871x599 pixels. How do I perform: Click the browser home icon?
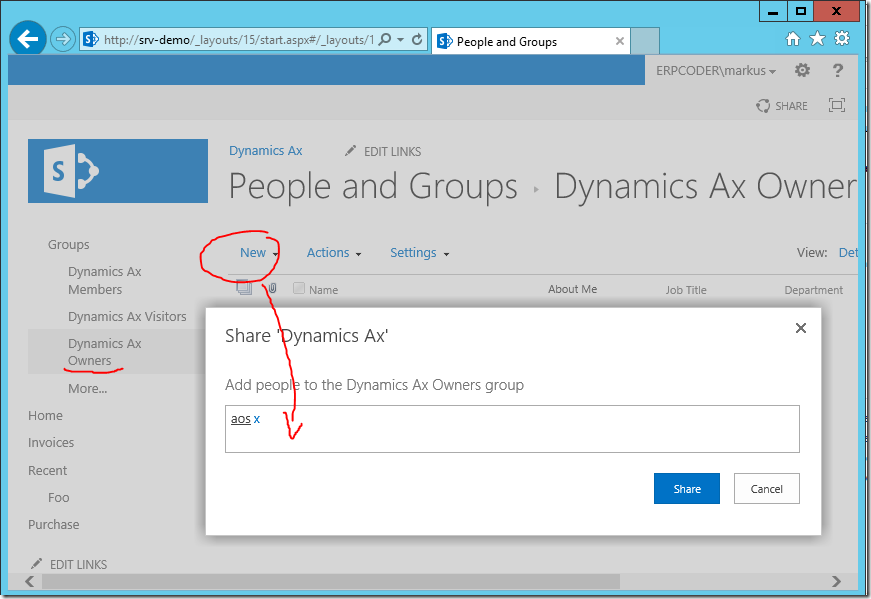[792, 38]
